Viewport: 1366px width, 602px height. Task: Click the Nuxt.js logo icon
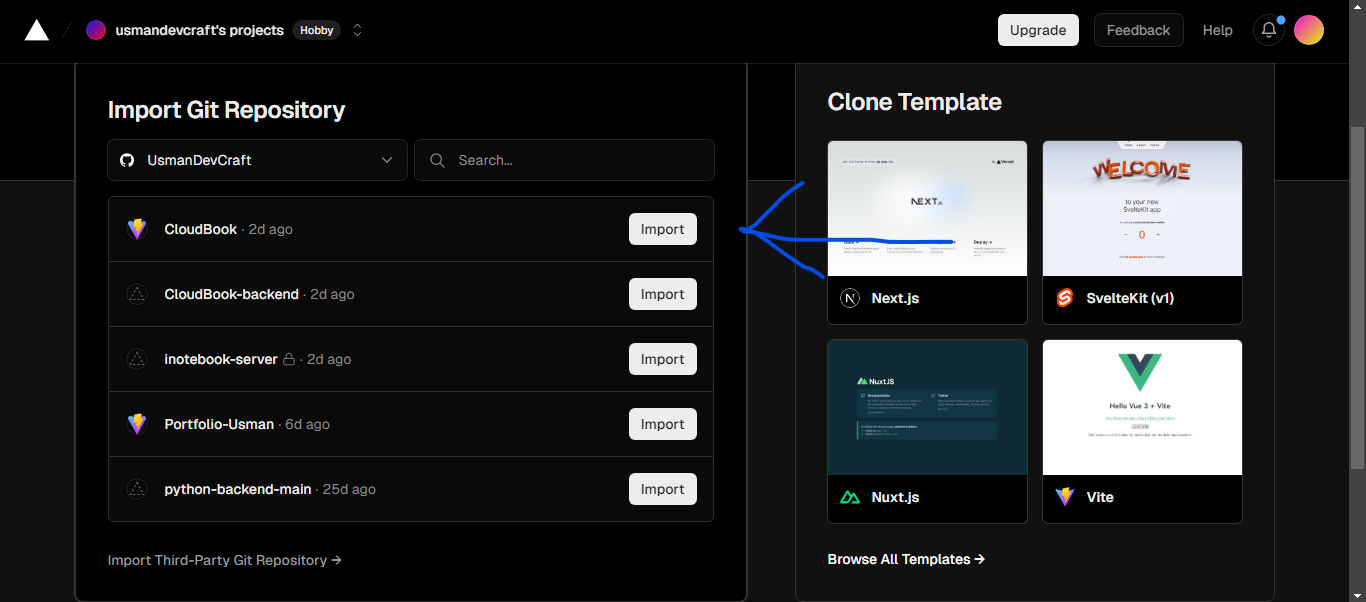(x=850, y=497)
